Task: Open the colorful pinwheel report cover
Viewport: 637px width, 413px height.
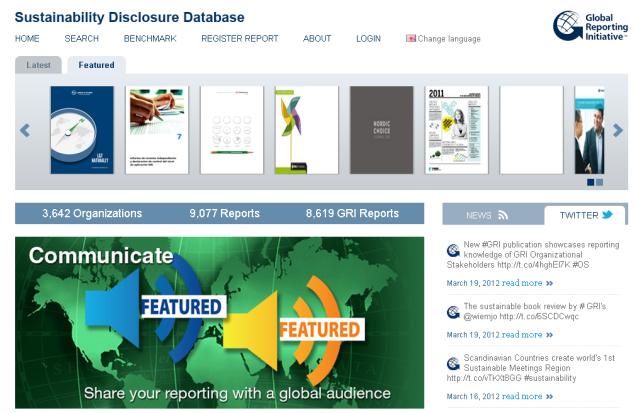Action: pyautogui.click(x=306, y=130)
